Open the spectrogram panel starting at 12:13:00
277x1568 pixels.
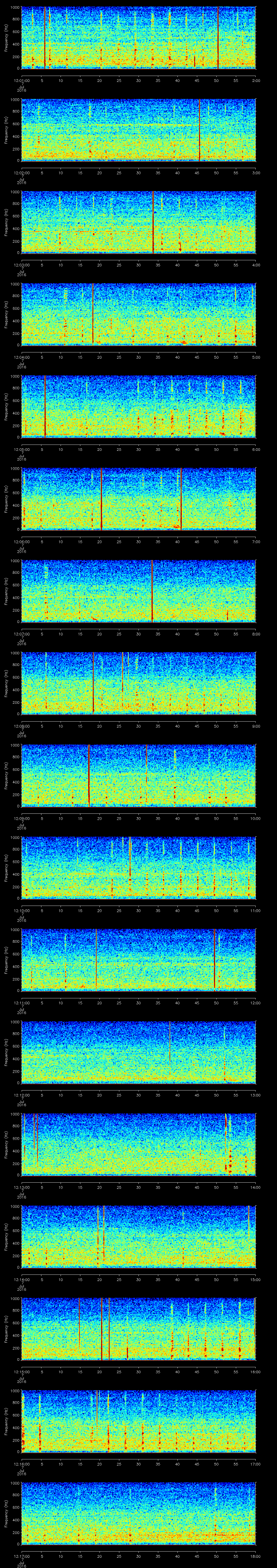pos(139,1146)
